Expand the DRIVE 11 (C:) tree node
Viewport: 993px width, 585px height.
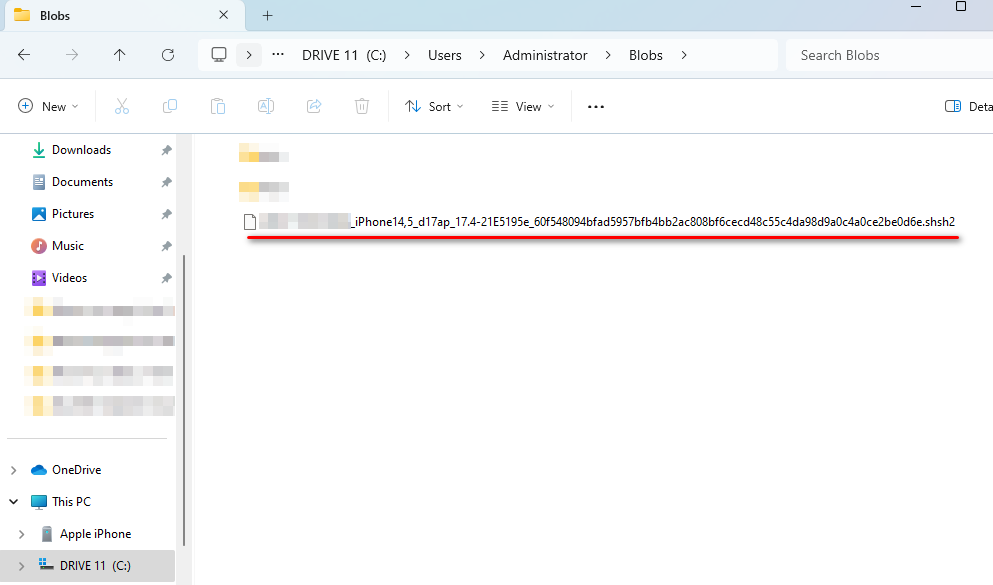pos(22,565)
